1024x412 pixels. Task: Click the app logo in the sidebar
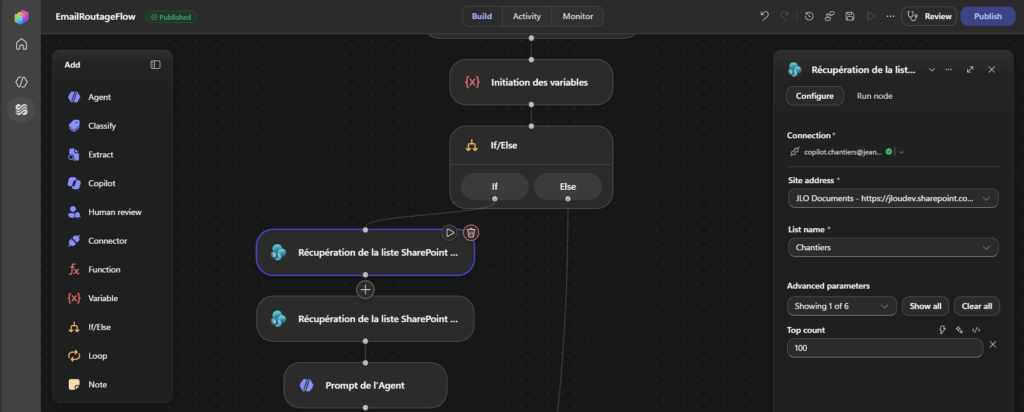[22, 16]
